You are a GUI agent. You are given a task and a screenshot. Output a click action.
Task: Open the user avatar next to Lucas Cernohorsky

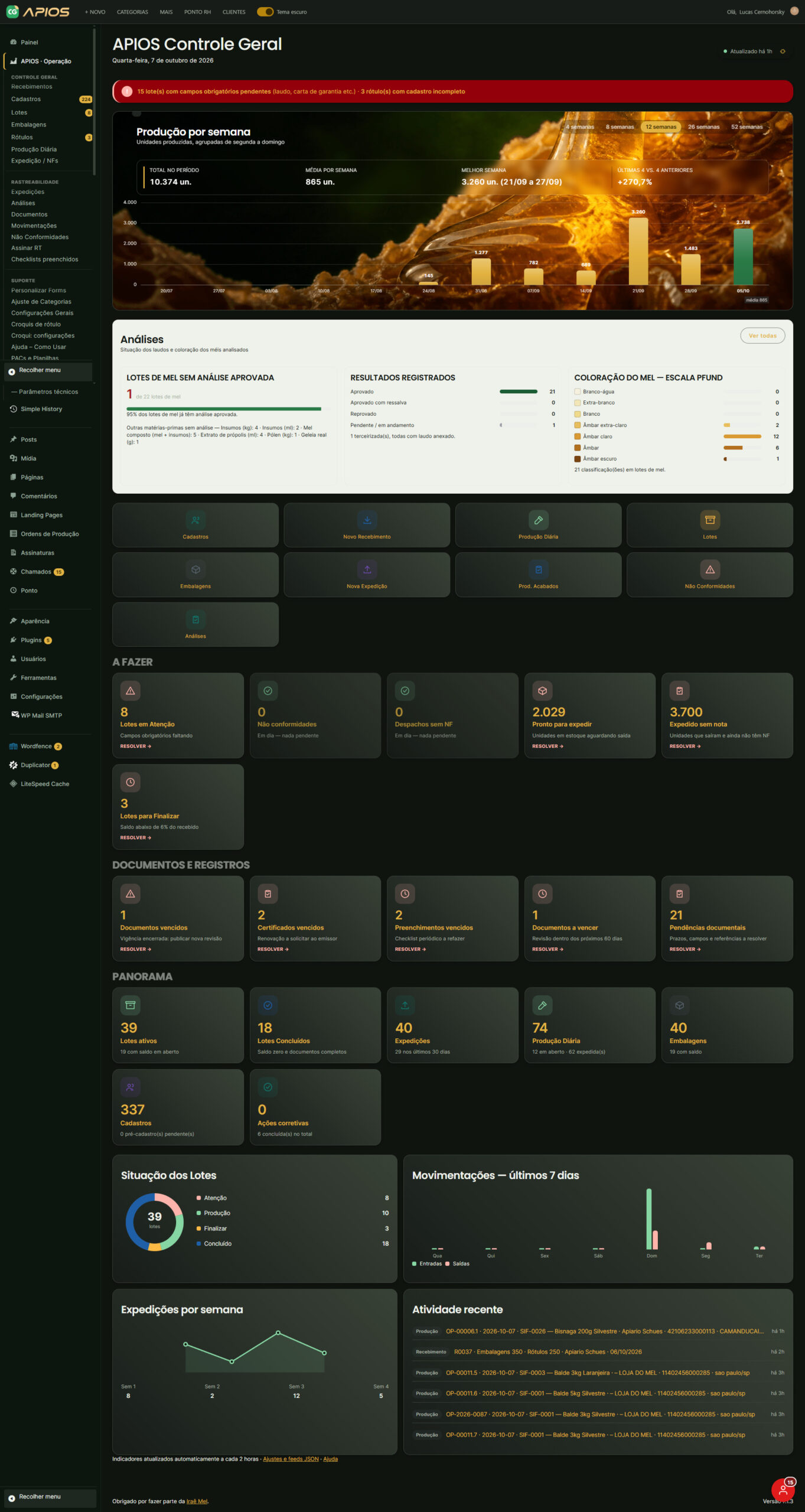794,11
